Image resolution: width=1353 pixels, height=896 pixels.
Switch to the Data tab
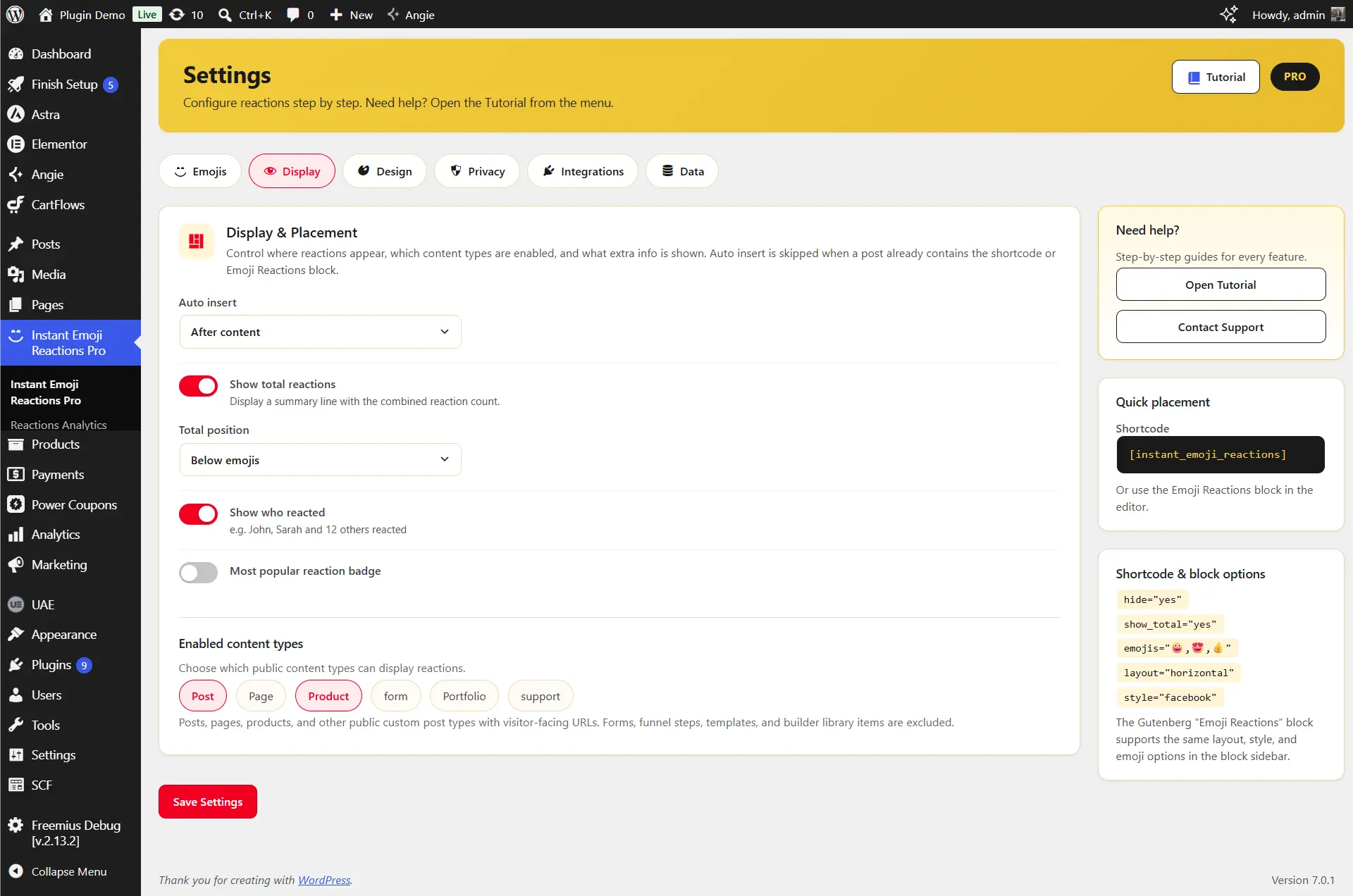682,171
